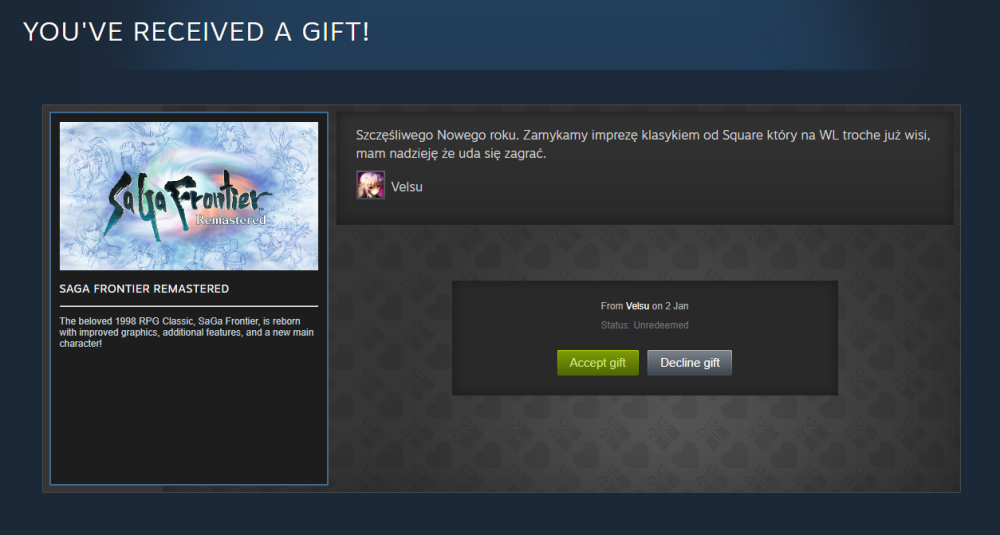
Task: Decline the gift from Velsu
Action: tap(689, 363)
